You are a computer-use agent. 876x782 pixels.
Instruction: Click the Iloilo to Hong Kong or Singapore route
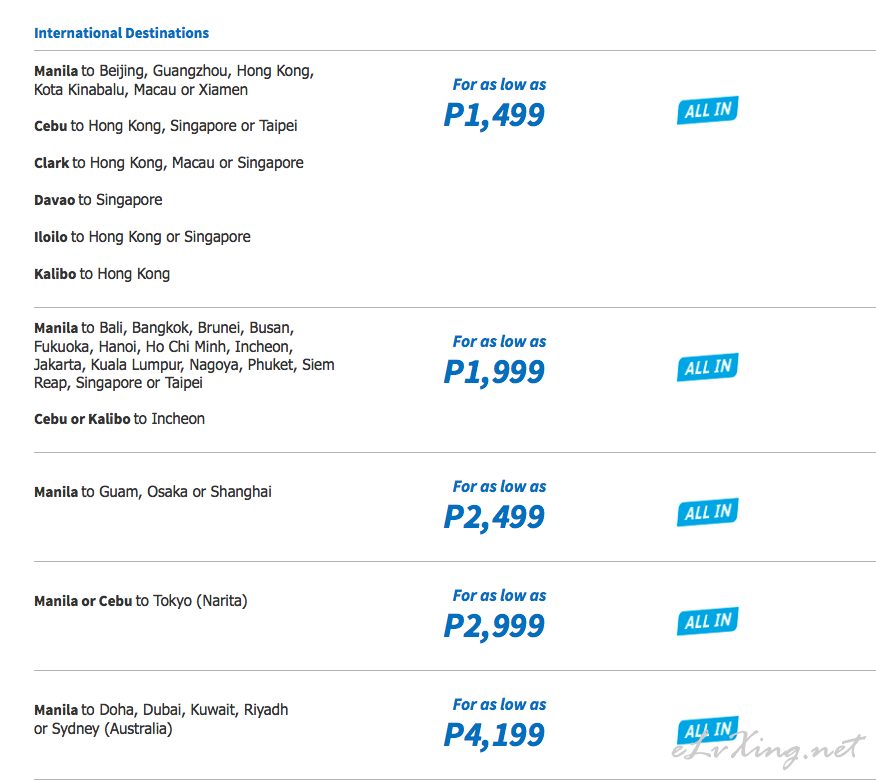click(142, 237)
